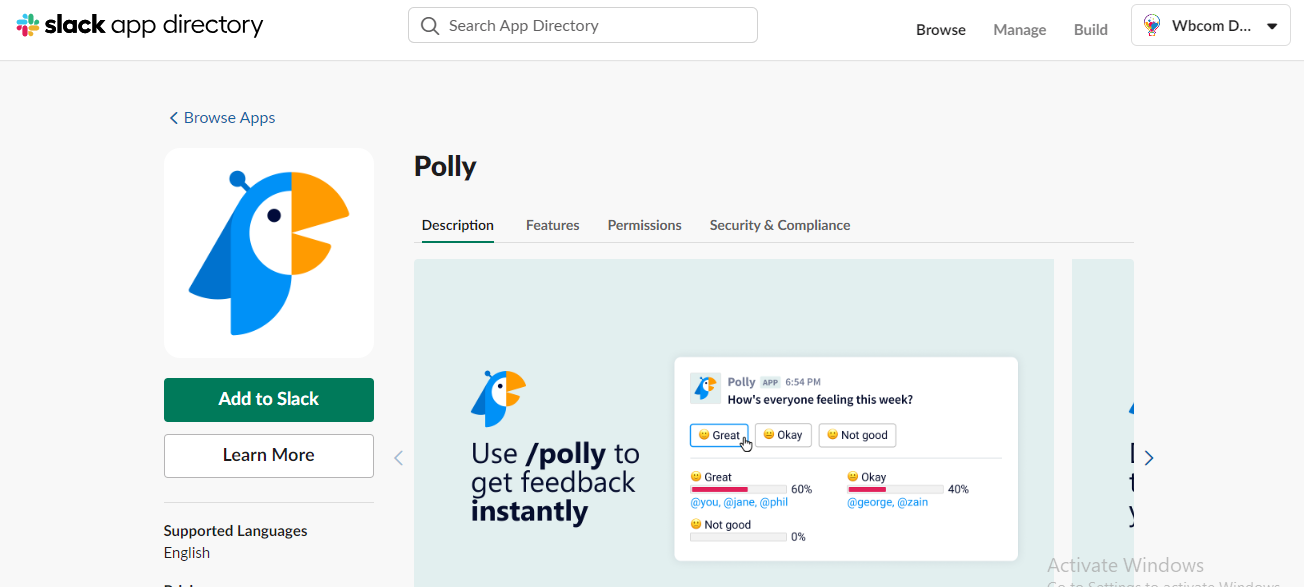The height and width of the screenshot is (587, 1304).
Task: Click the Wbcom workspace avatar icon
Action: [x=1152, y=26]
